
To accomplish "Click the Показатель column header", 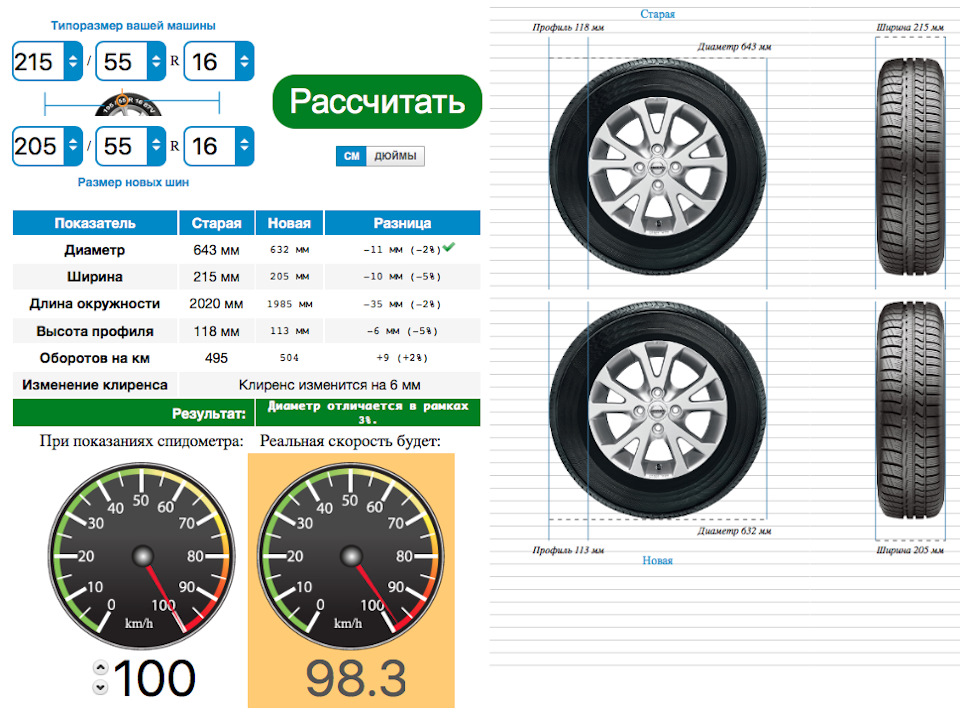I will pos(95,223).
